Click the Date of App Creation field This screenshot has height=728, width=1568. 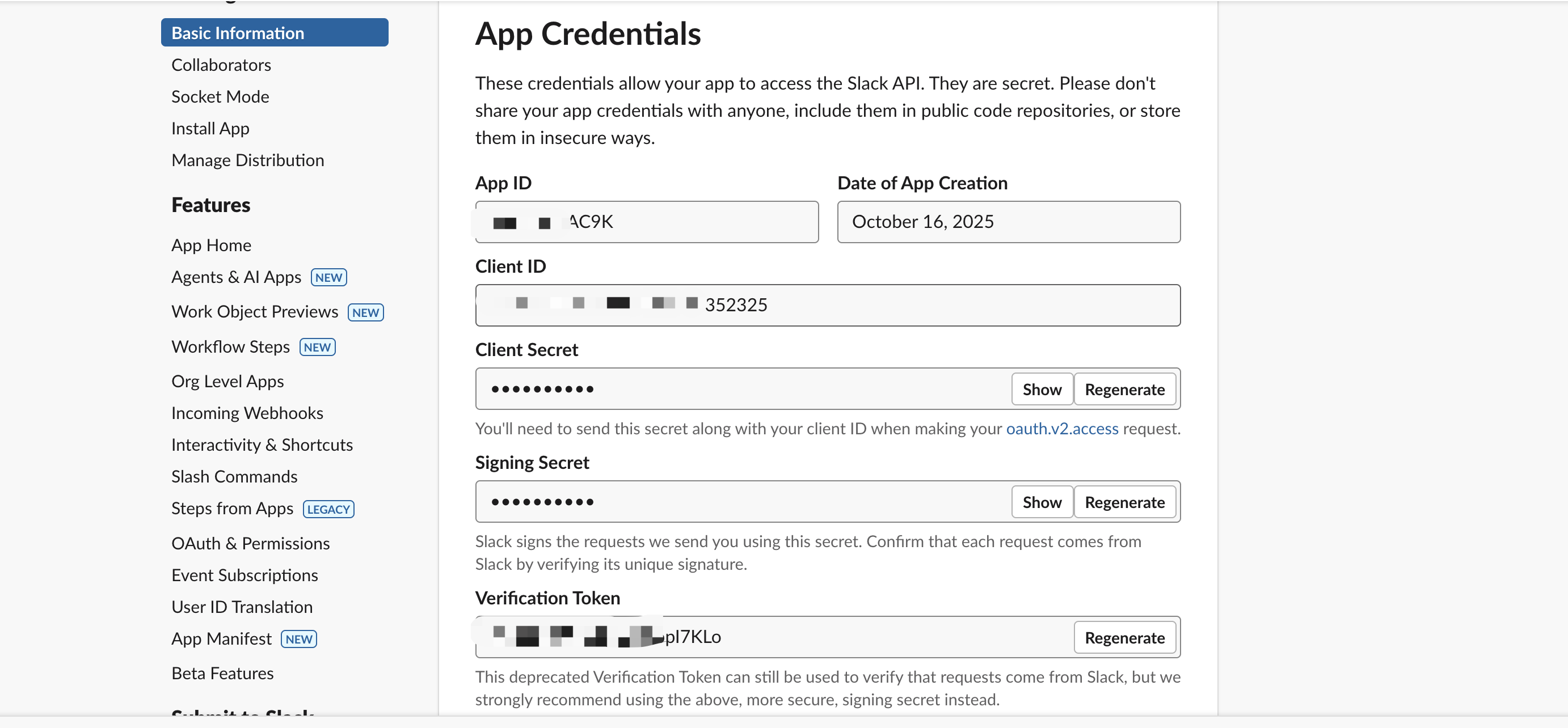tap(1008, 222)
